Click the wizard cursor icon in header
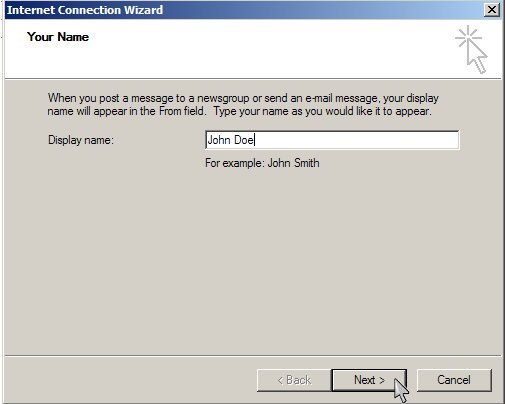Screen dimensions: 505x404 click(471, 49)
